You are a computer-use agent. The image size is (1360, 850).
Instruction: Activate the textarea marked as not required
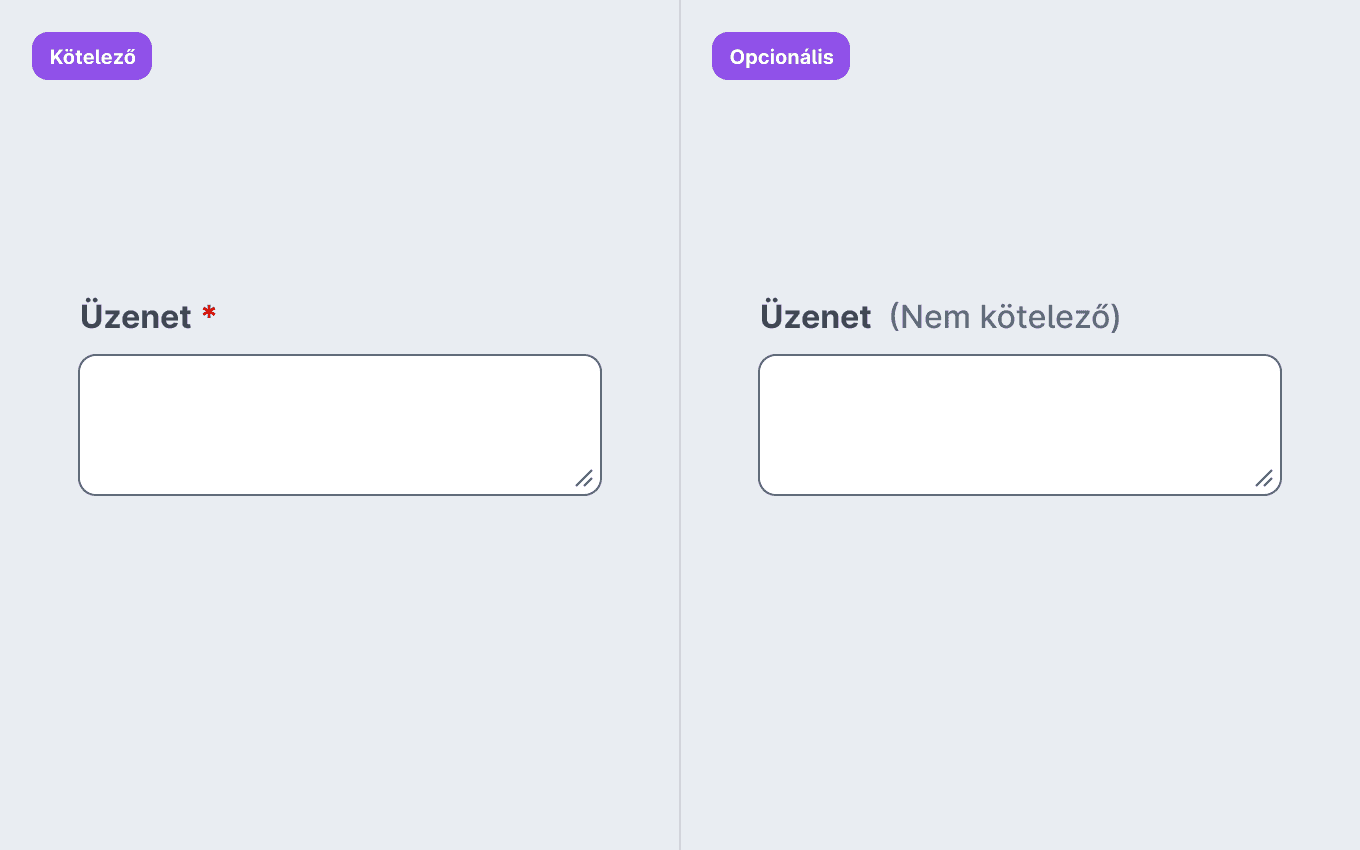[x=1020, y=425]
